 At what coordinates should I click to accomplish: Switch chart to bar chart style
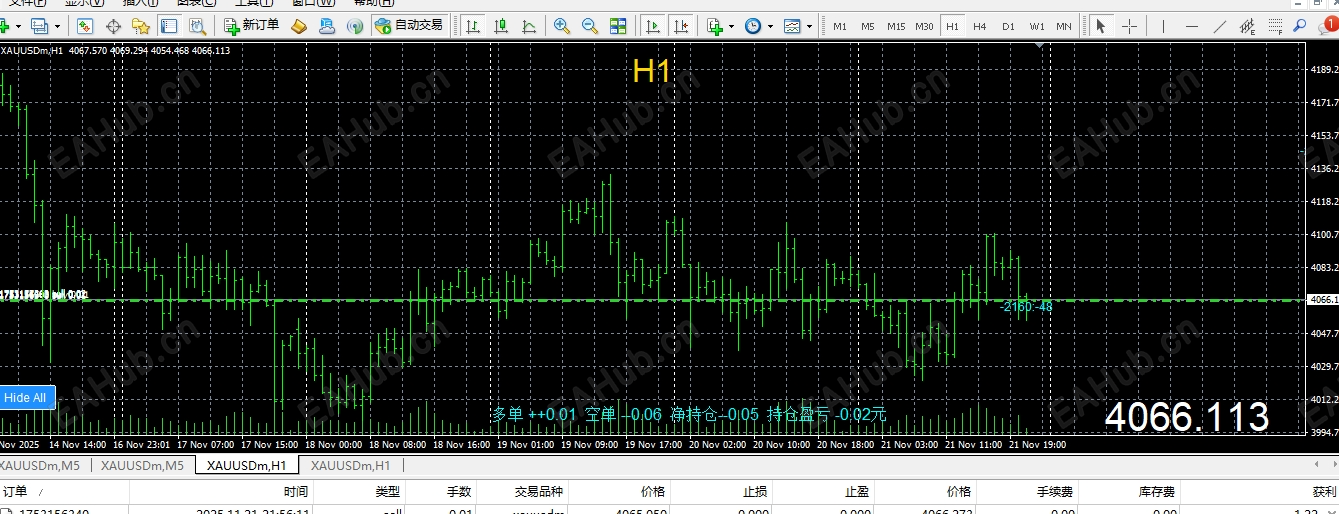click(472, 25)
